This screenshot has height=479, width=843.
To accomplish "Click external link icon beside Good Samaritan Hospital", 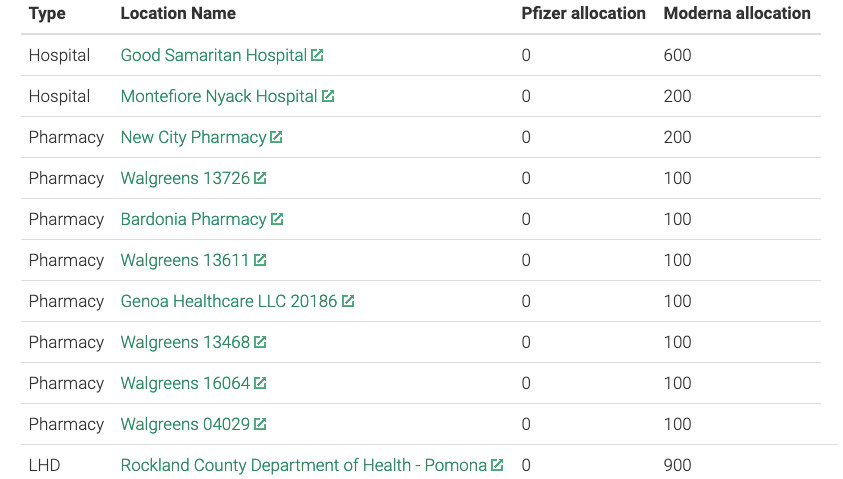I will click(x=317, y=56).
